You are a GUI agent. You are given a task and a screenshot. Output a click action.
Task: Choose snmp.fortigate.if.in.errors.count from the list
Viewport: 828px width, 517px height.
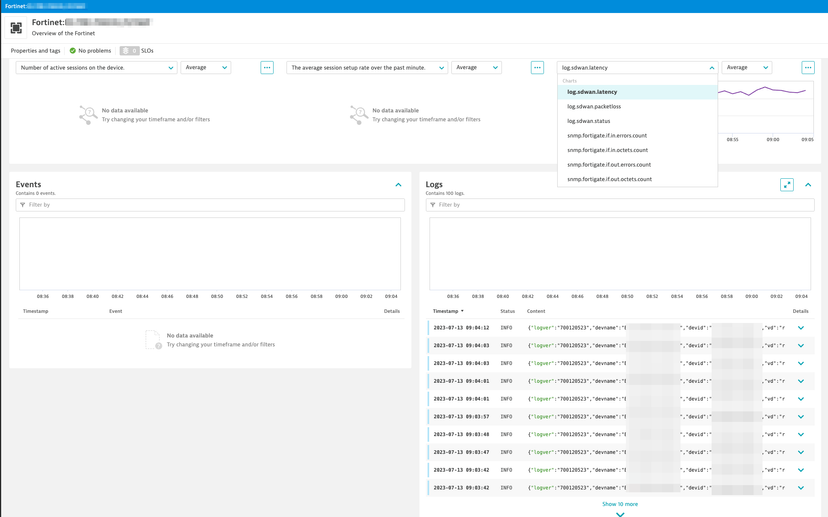(607, 136)
